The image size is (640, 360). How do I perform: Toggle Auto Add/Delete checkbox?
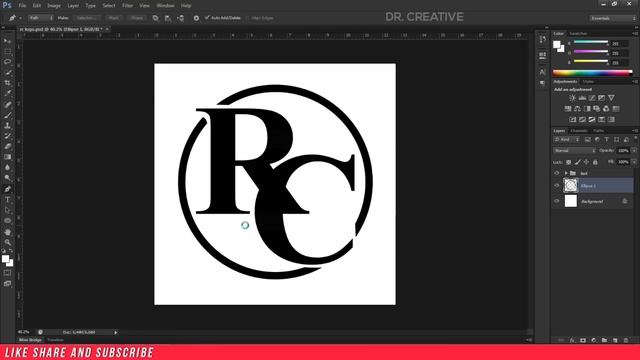tap(207, 18)
